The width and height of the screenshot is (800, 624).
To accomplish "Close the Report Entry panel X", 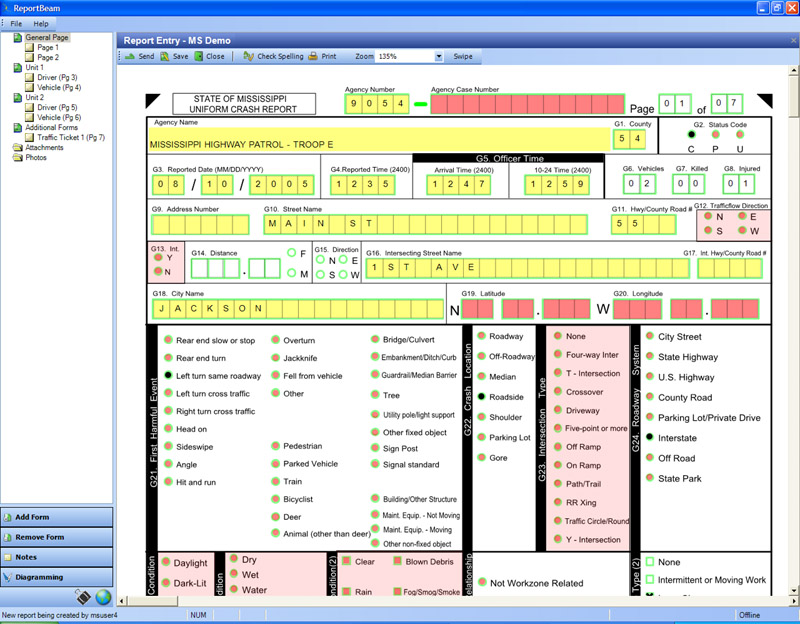I will tap(793, 40).
